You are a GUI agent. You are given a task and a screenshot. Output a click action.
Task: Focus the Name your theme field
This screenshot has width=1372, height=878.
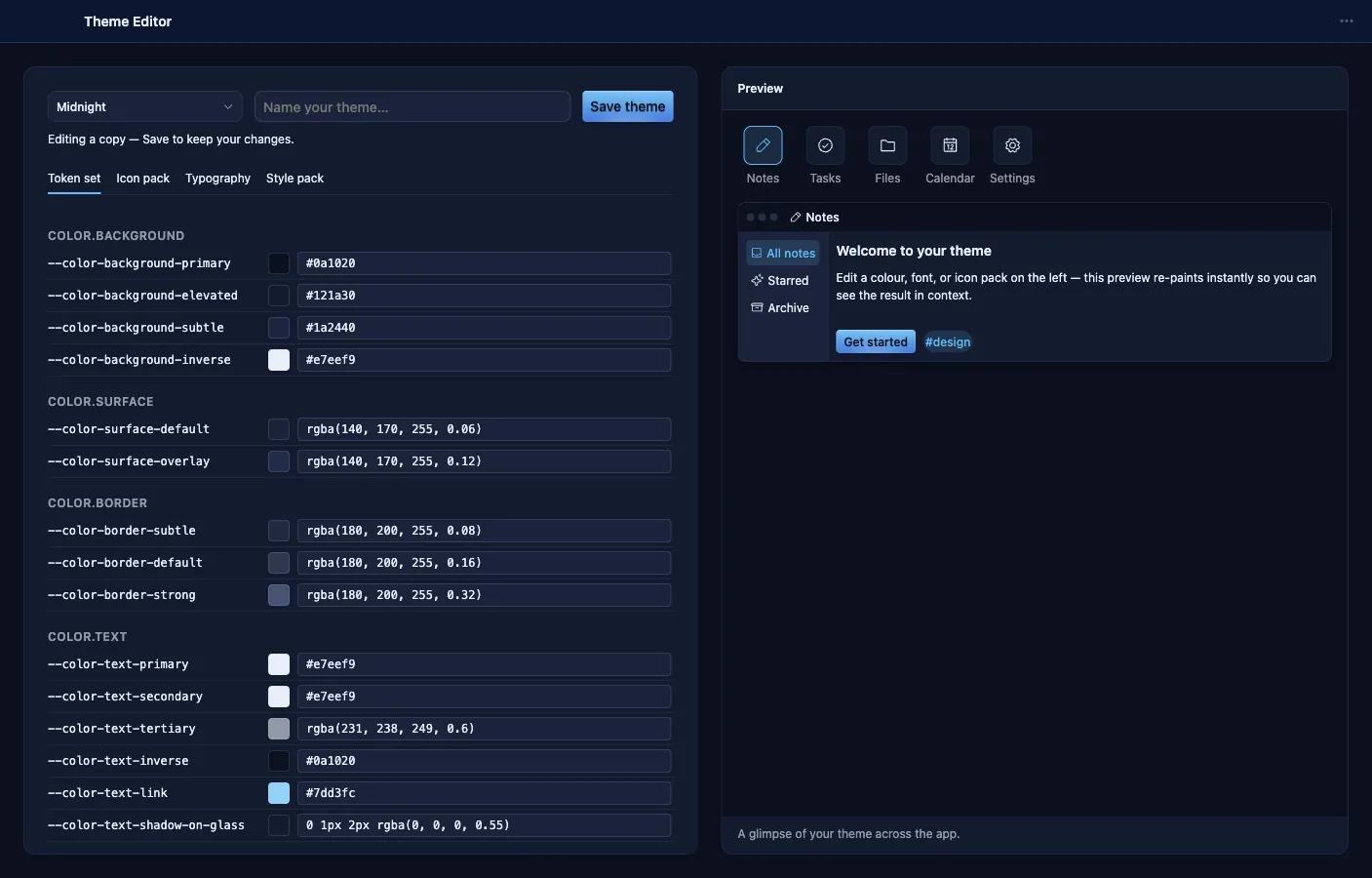412,106
